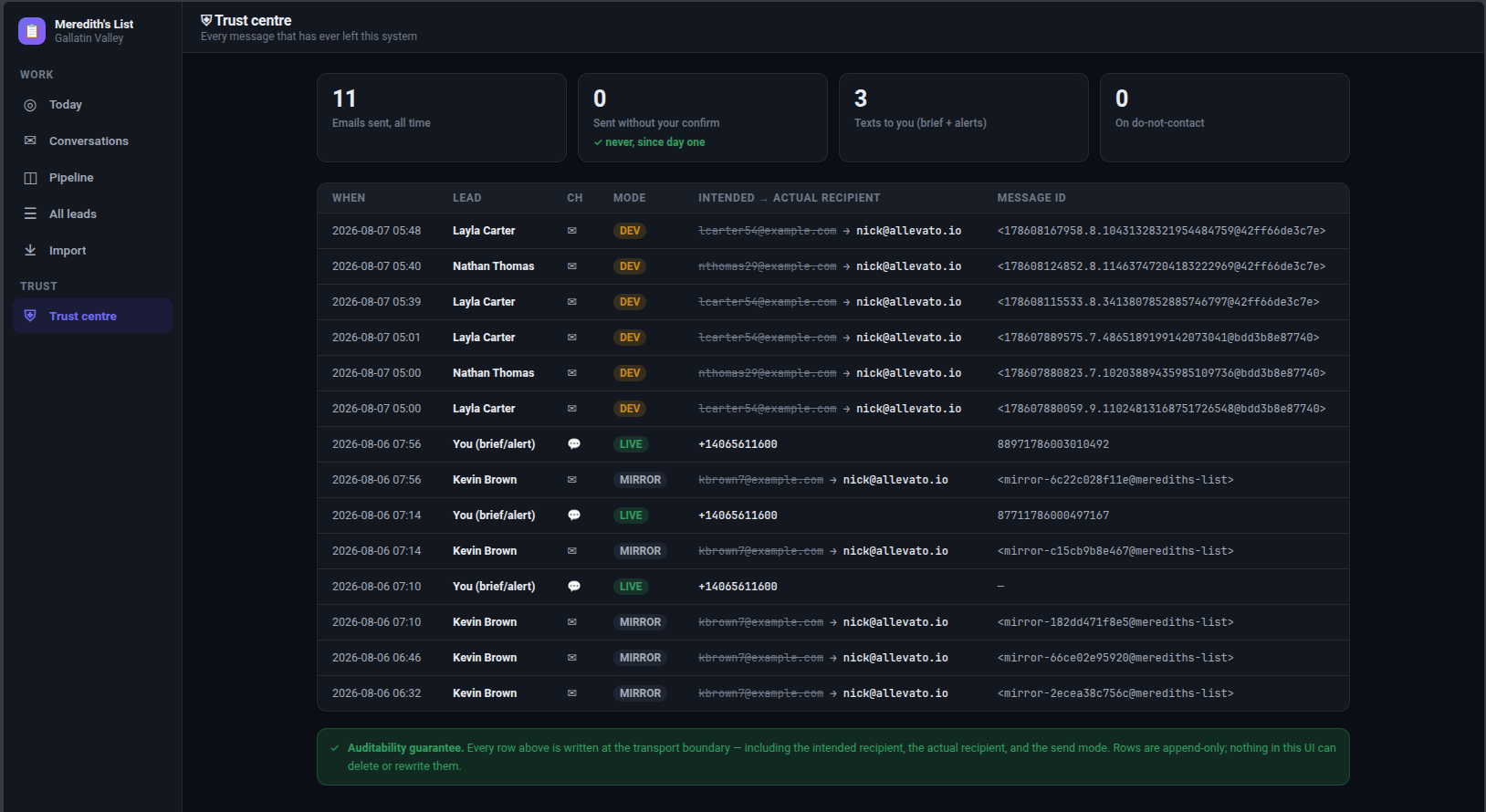
Task: Click message ID 88971786003010492
Action: pos(1053,444)
